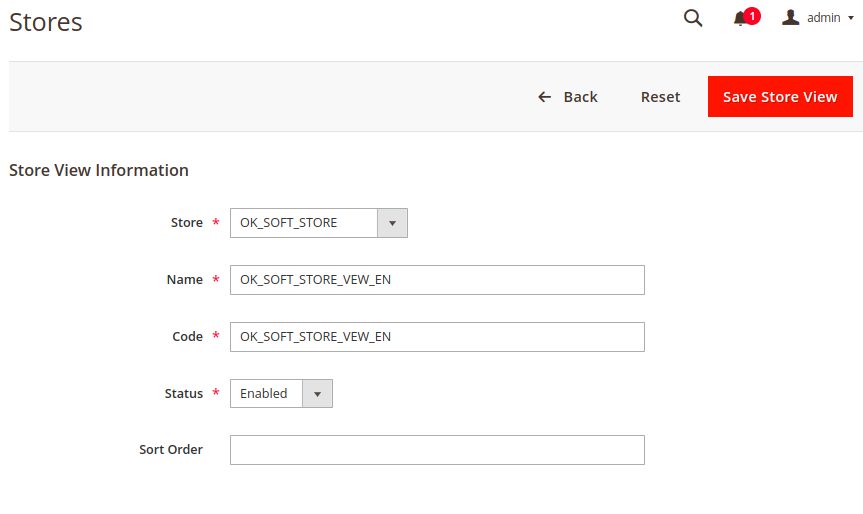This screenshot has height=514, width=863.
Task: Click the Back arrow icon
Action: tap(544, 97)
